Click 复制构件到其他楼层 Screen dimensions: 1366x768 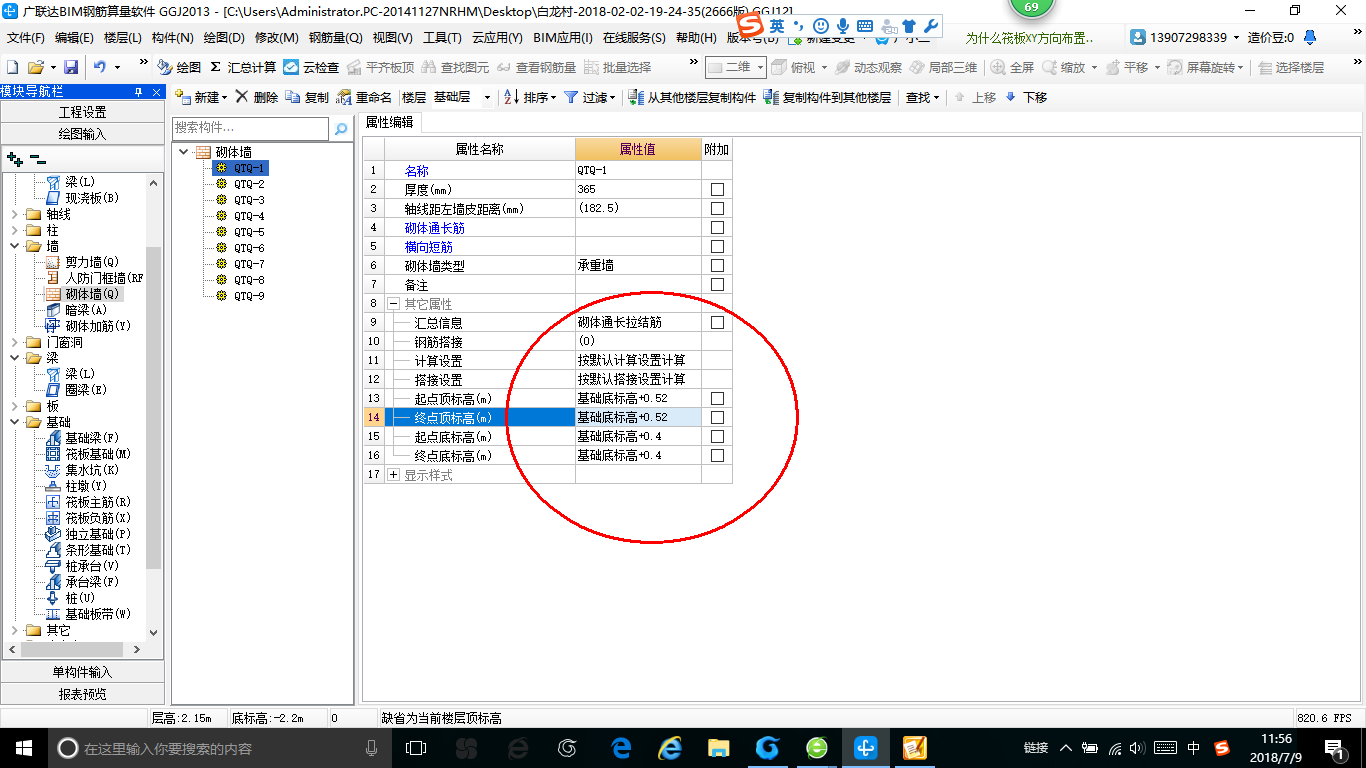point(827,97)
